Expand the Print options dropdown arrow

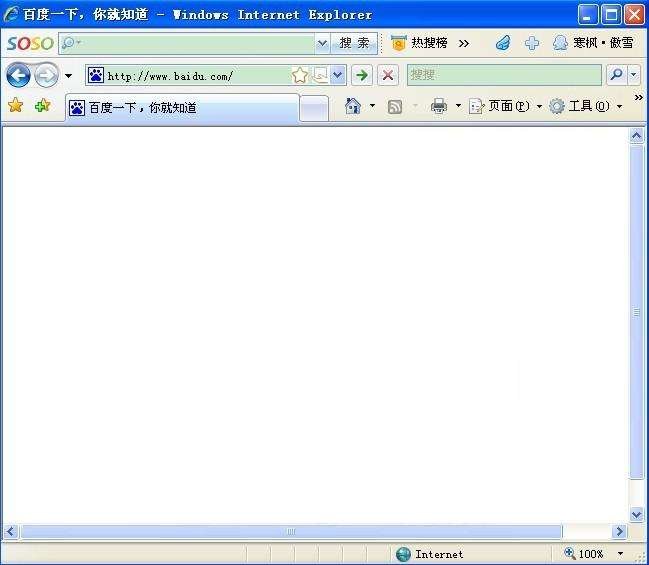[458, 106]
